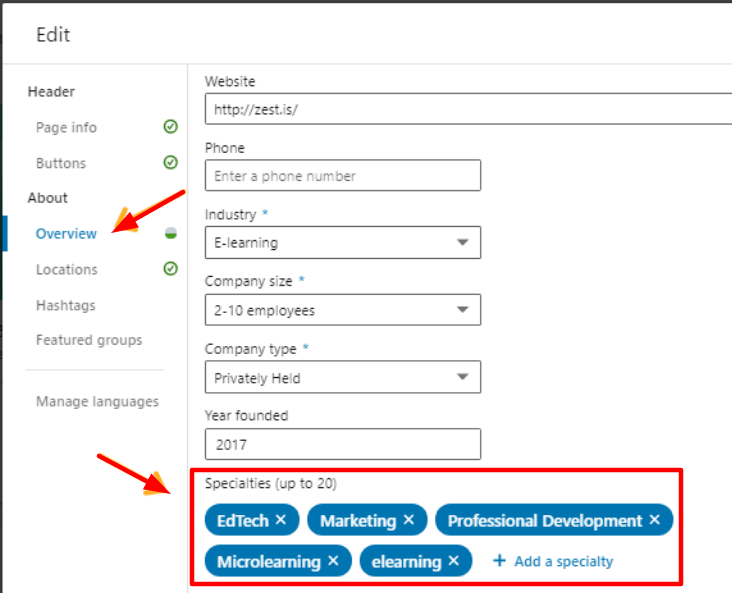Go to the Hashtags section
The width and height of the screenshot is (732, 593).
tap(66, 305)
